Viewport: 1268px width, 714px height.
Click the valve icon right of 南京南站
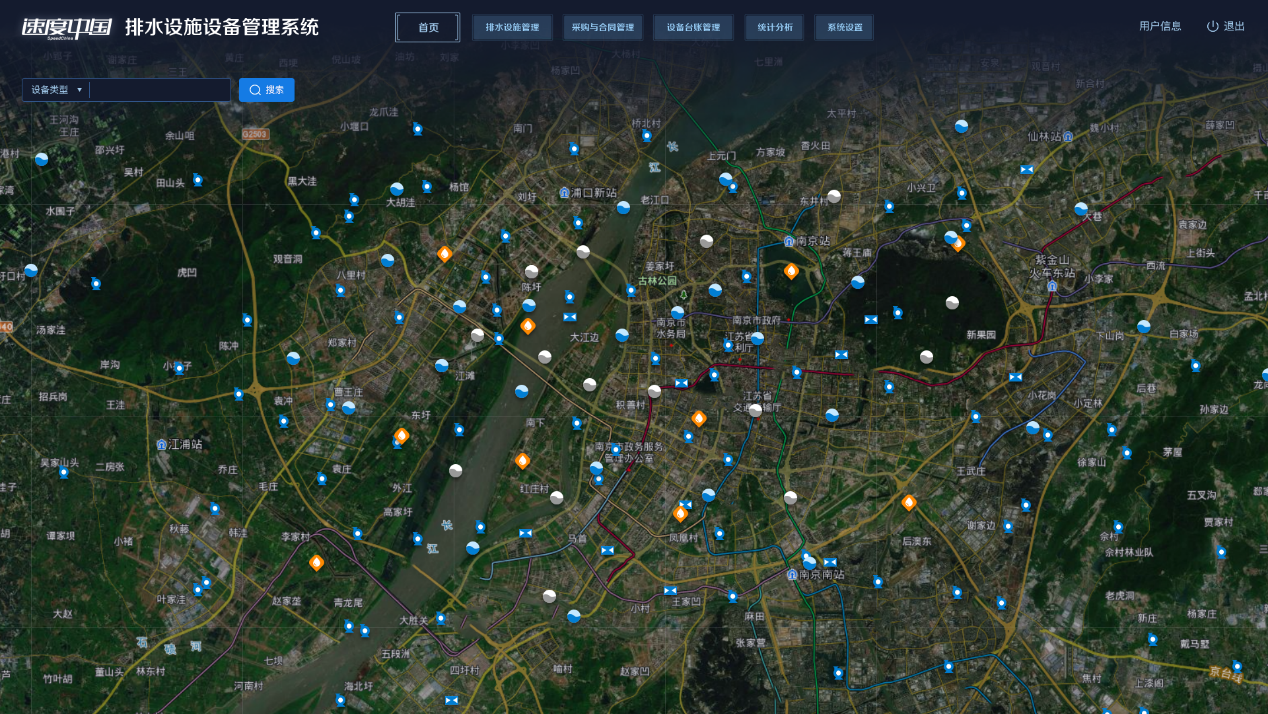point(830,562)
